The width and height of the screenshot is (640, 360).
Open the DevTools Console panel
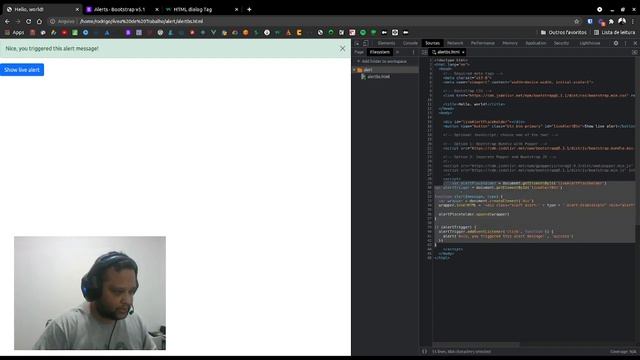click(x=410, y=43)
